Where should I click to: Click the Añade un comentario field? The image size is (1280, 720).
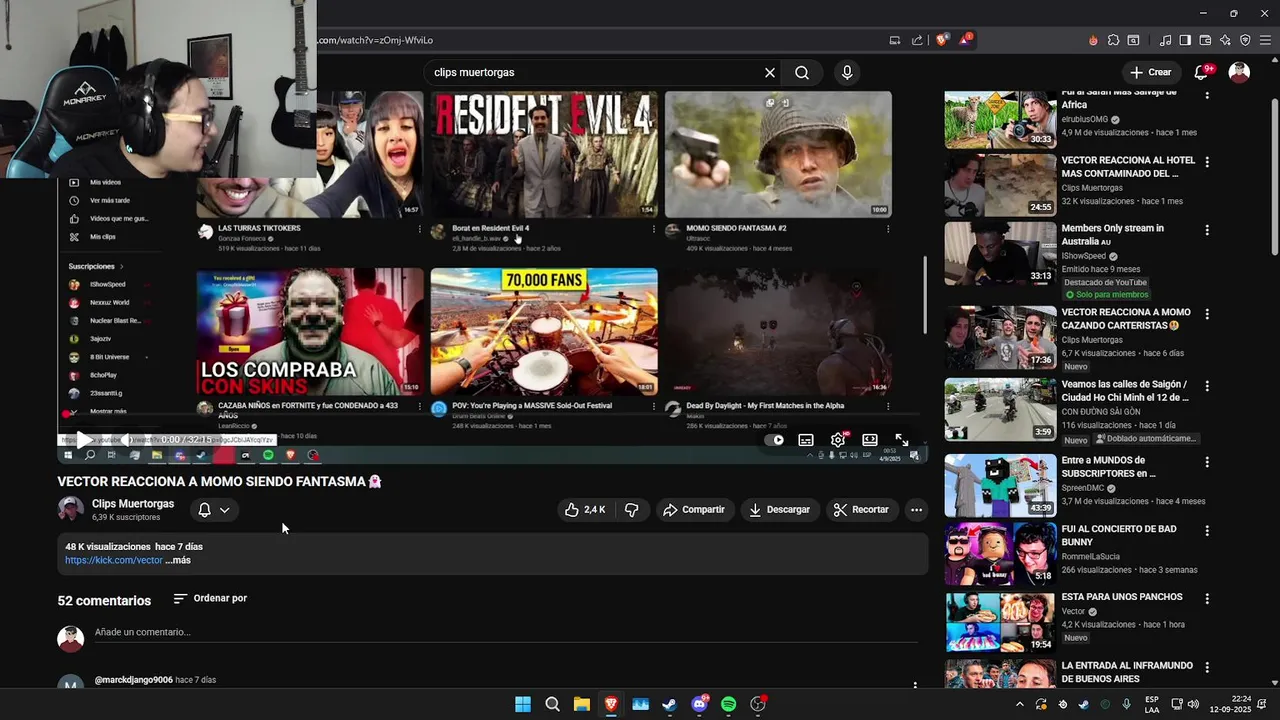pyautogui.click(x=506, y=632)
